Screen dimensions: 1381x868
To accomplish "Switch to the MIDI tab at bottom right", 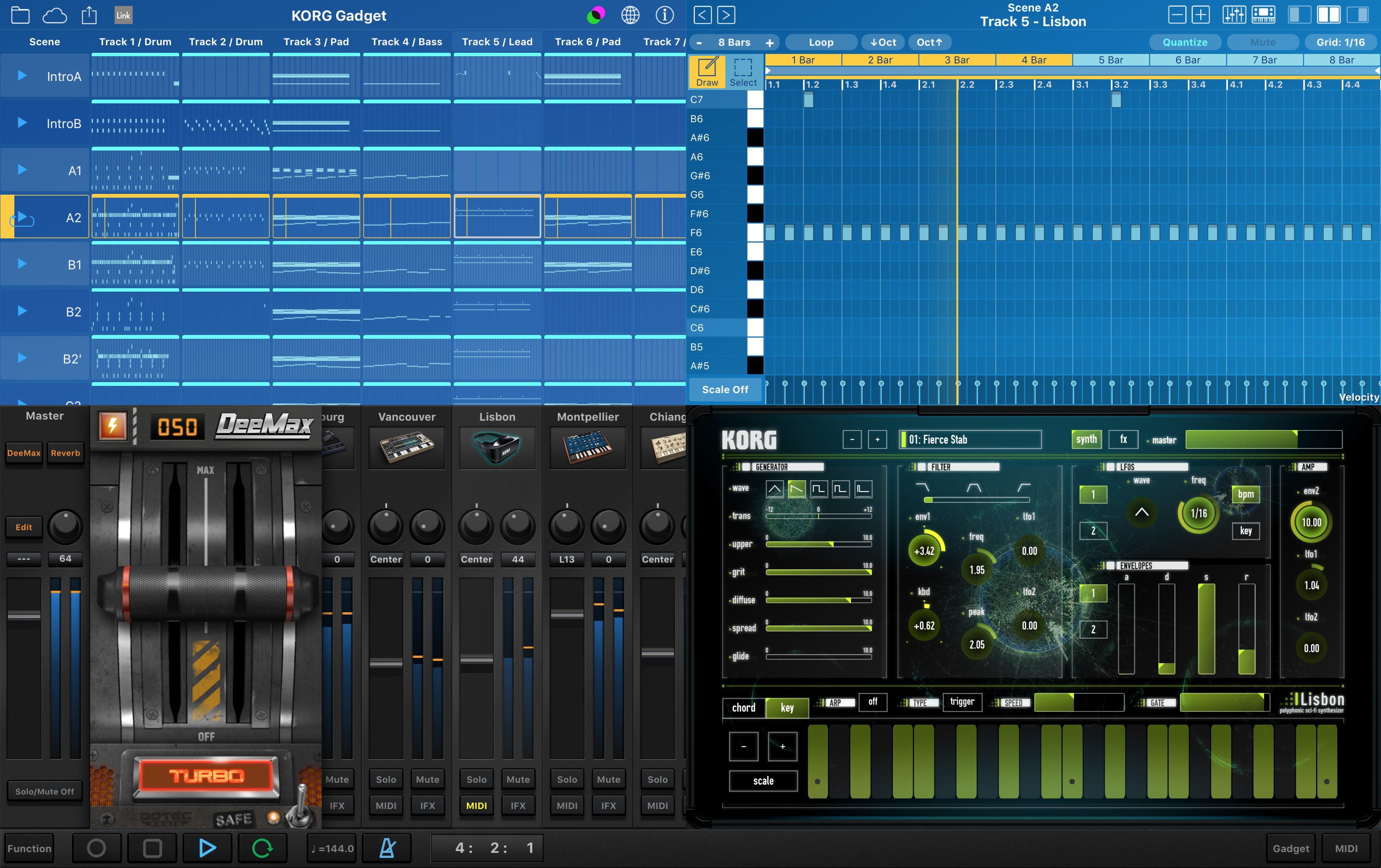I will point(1346,848).
